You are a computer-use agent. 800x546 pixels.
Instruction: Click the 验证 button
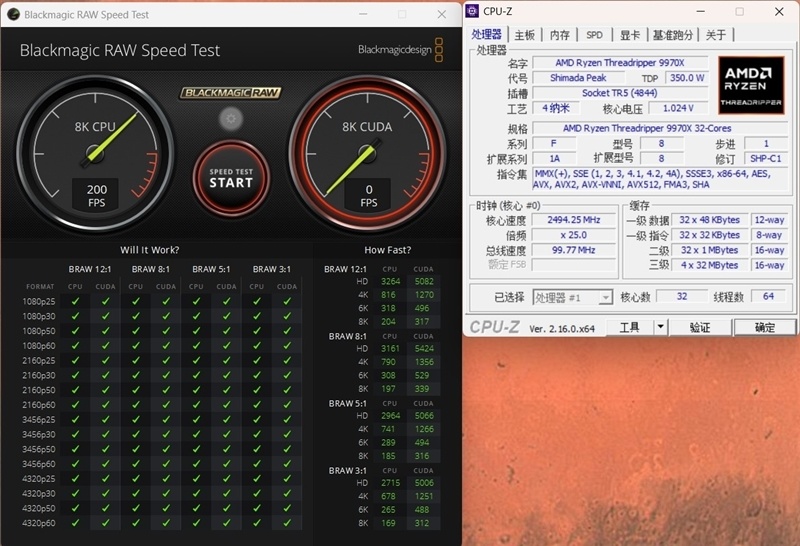[700, 327]
